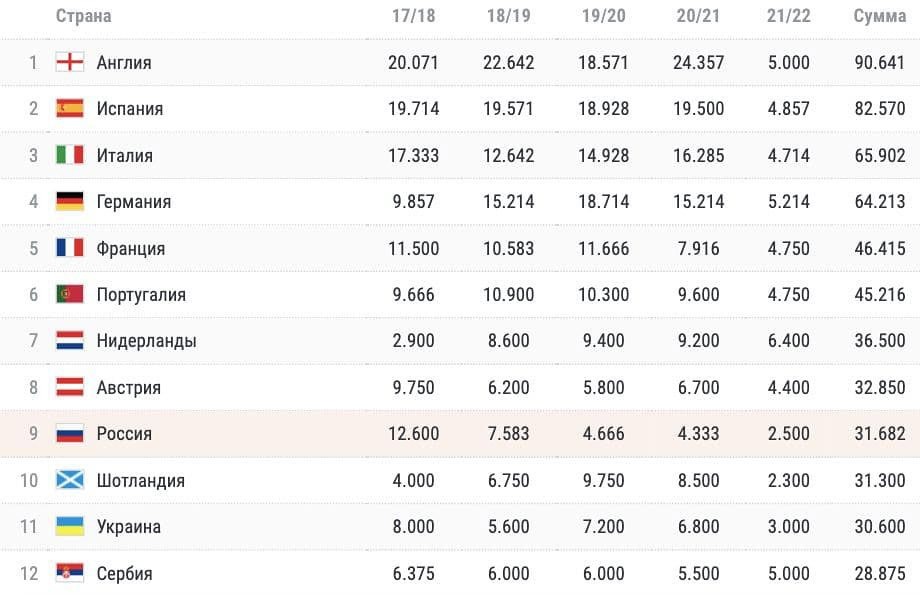Sort by the 17/18 season column

414,16
